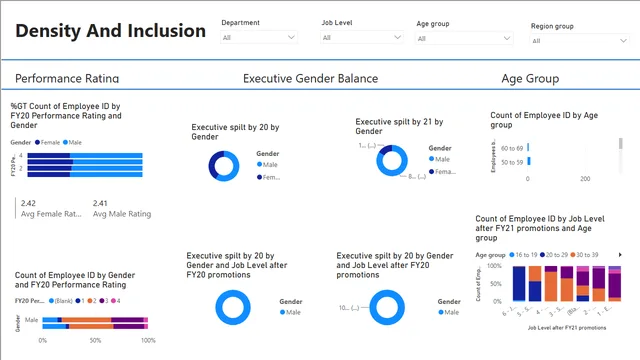Click donut chart with 10... data label
640x360 pixels.
387,307
